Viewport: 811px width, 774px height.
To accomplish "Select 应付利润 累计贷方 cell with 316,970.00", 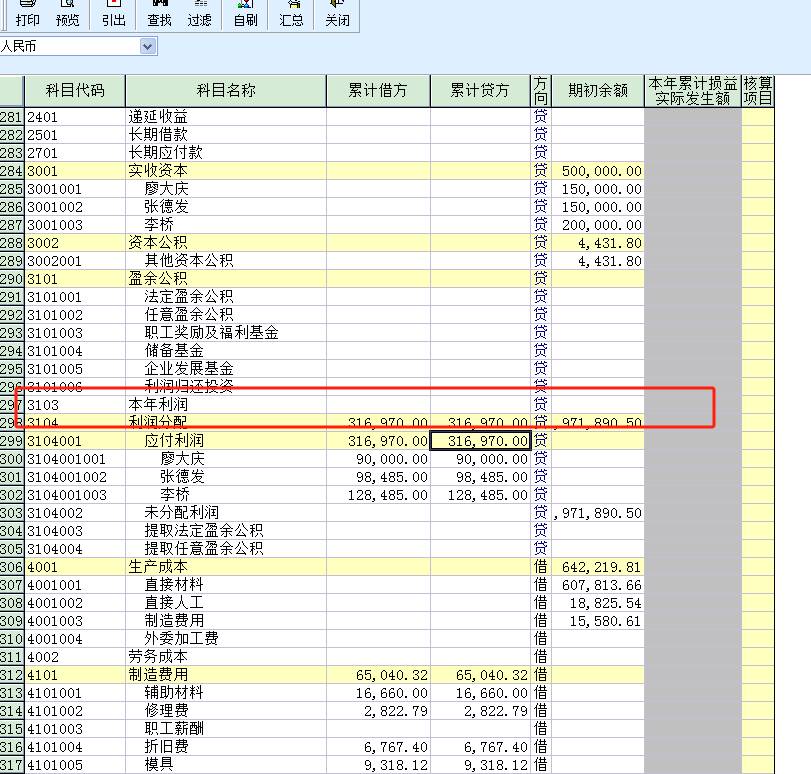I will click(x=481, y=441).
